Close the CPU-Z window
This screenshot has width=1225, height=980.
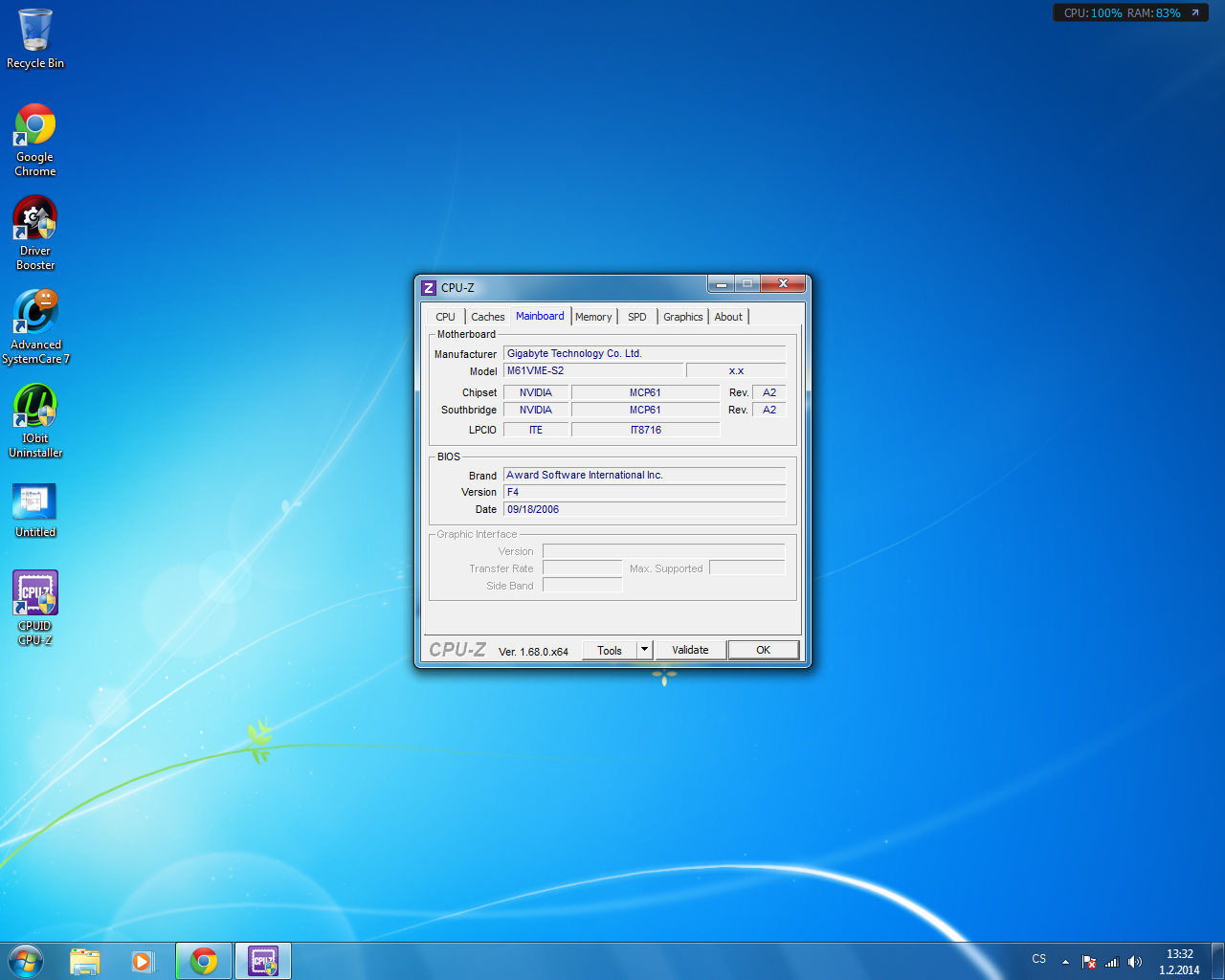[x=783, y=284]
